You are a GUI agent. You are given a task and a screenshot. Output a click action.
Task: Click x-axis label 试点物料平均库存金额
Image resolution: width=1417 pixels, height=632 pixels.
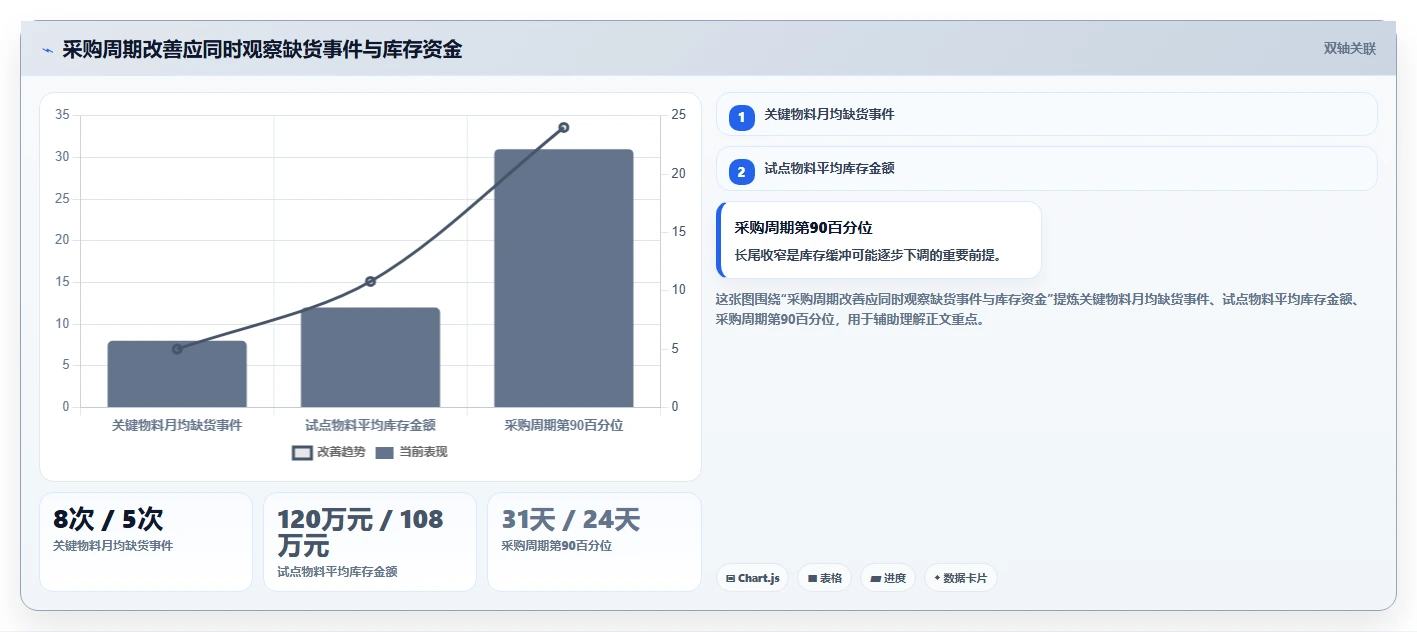[370, 425]
